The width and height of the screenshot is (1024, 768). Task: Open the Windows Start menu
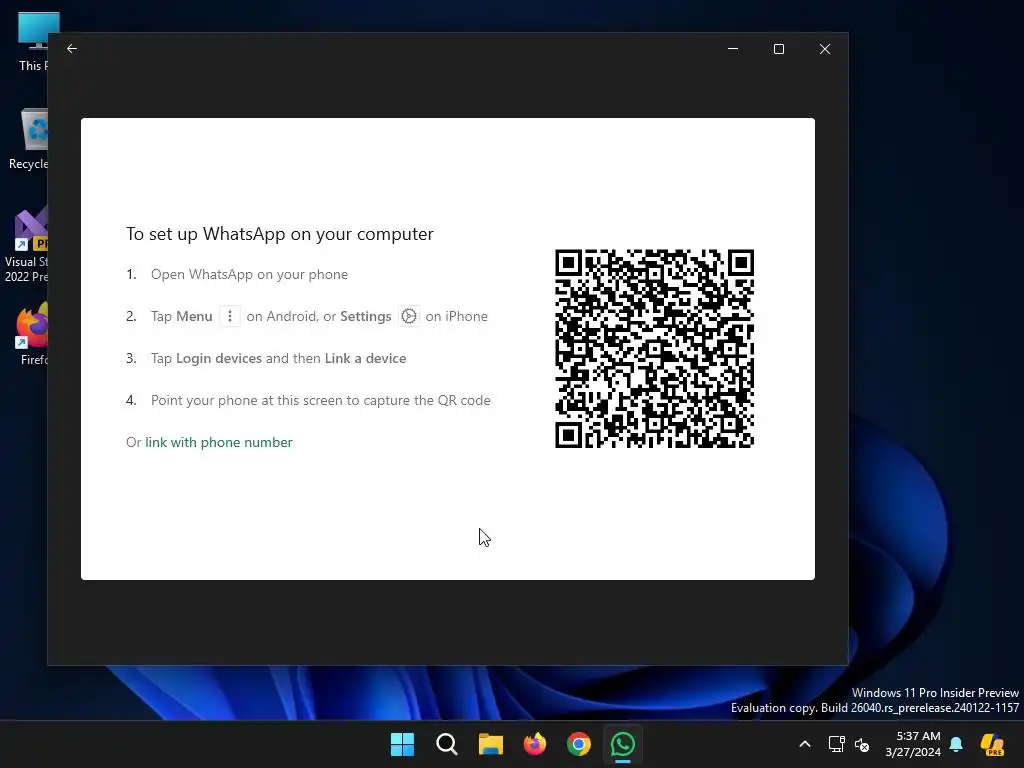click(402, 744)
